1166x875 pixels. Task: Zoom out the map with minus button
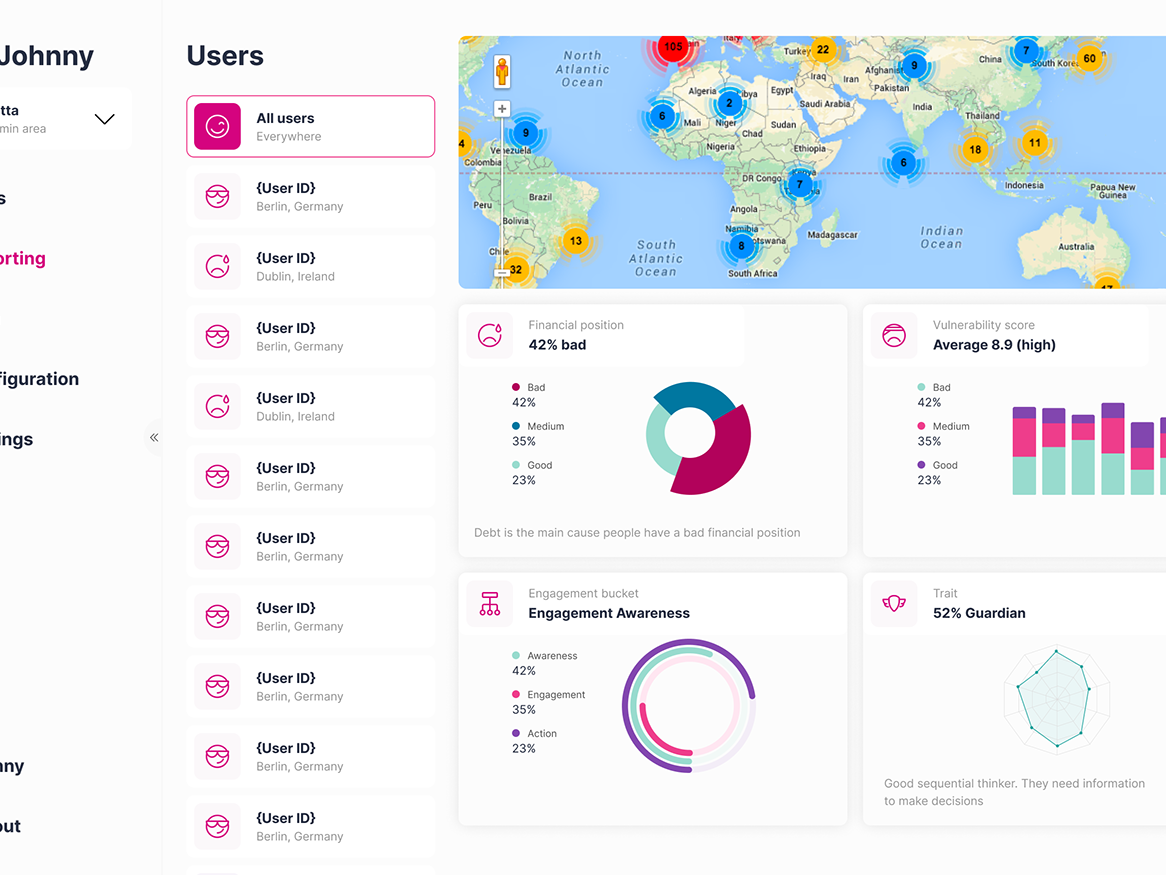click(502, 272)
